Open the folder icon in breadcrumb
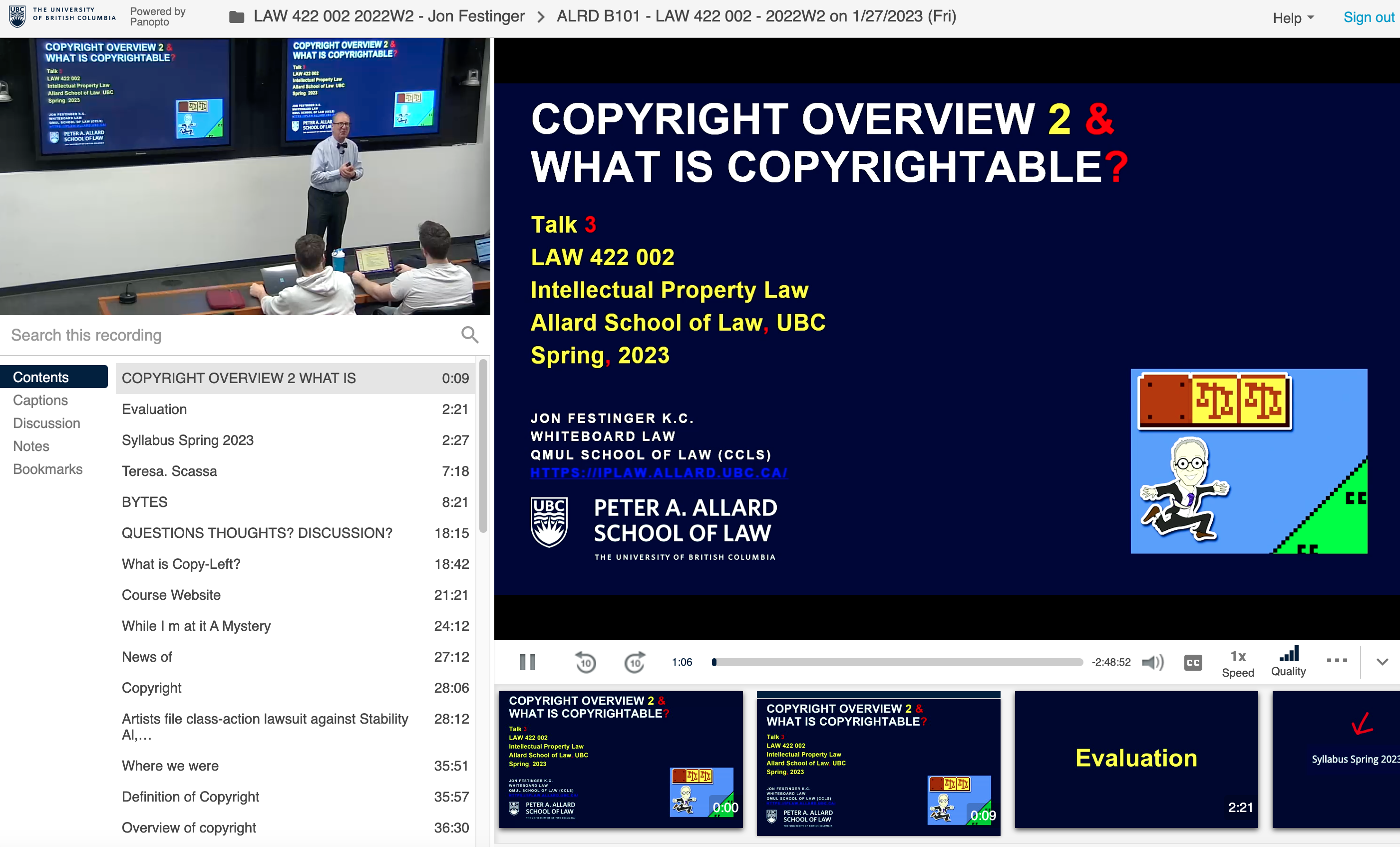 tap(236, 17)
